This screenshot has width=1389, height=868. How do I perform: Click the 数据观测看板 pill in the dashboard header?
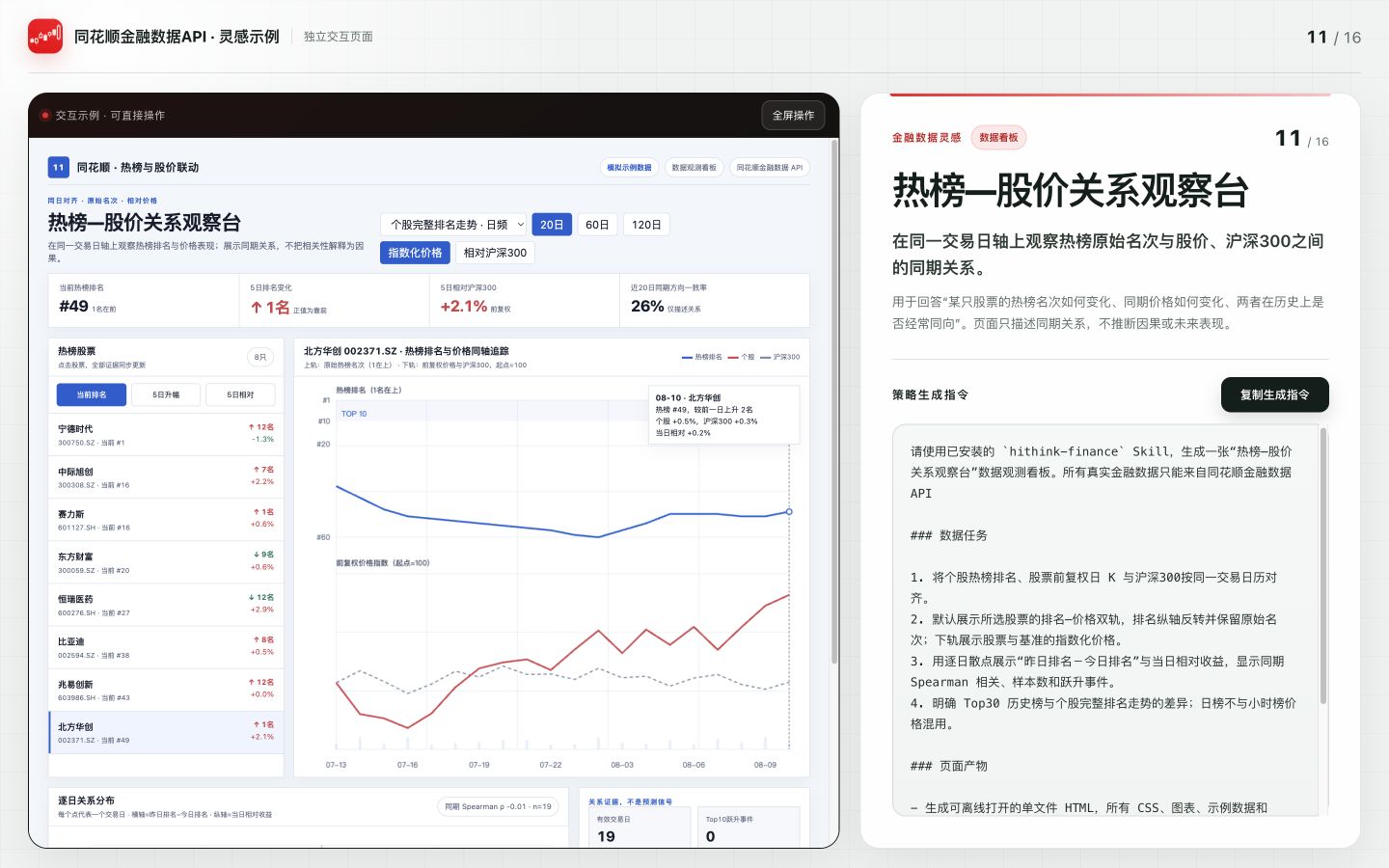pyautogui.click(x=694, y=167)
